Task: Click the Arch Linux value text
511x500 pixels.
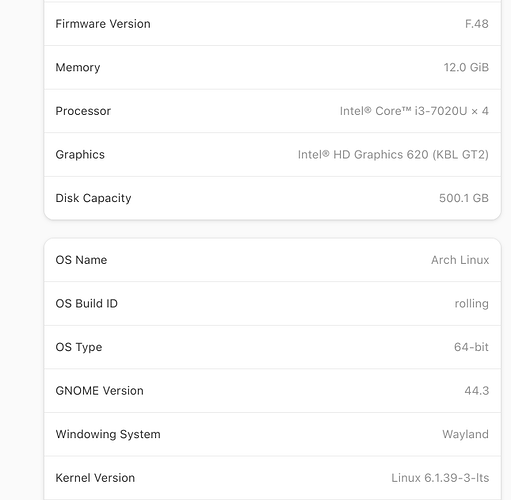Action: click(x=460, y=260)
